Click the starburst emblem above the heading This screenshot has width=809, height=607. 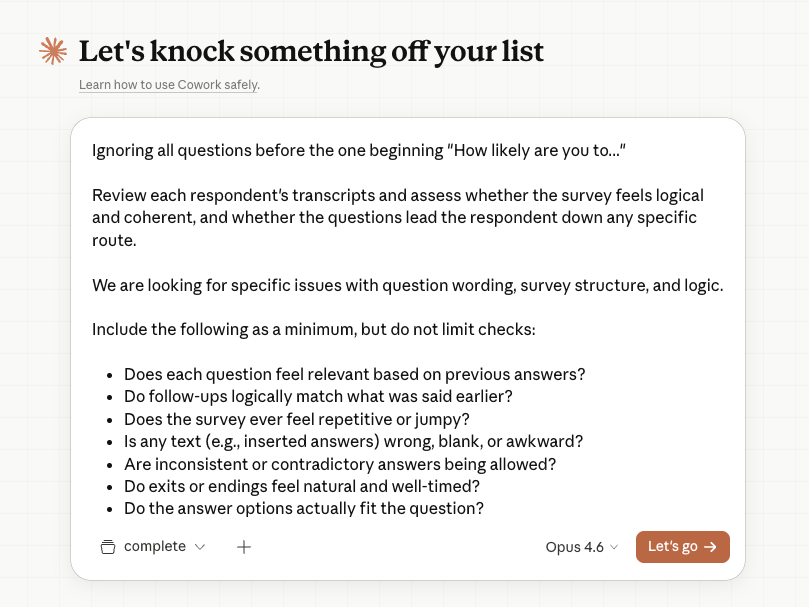pos(52,51)
